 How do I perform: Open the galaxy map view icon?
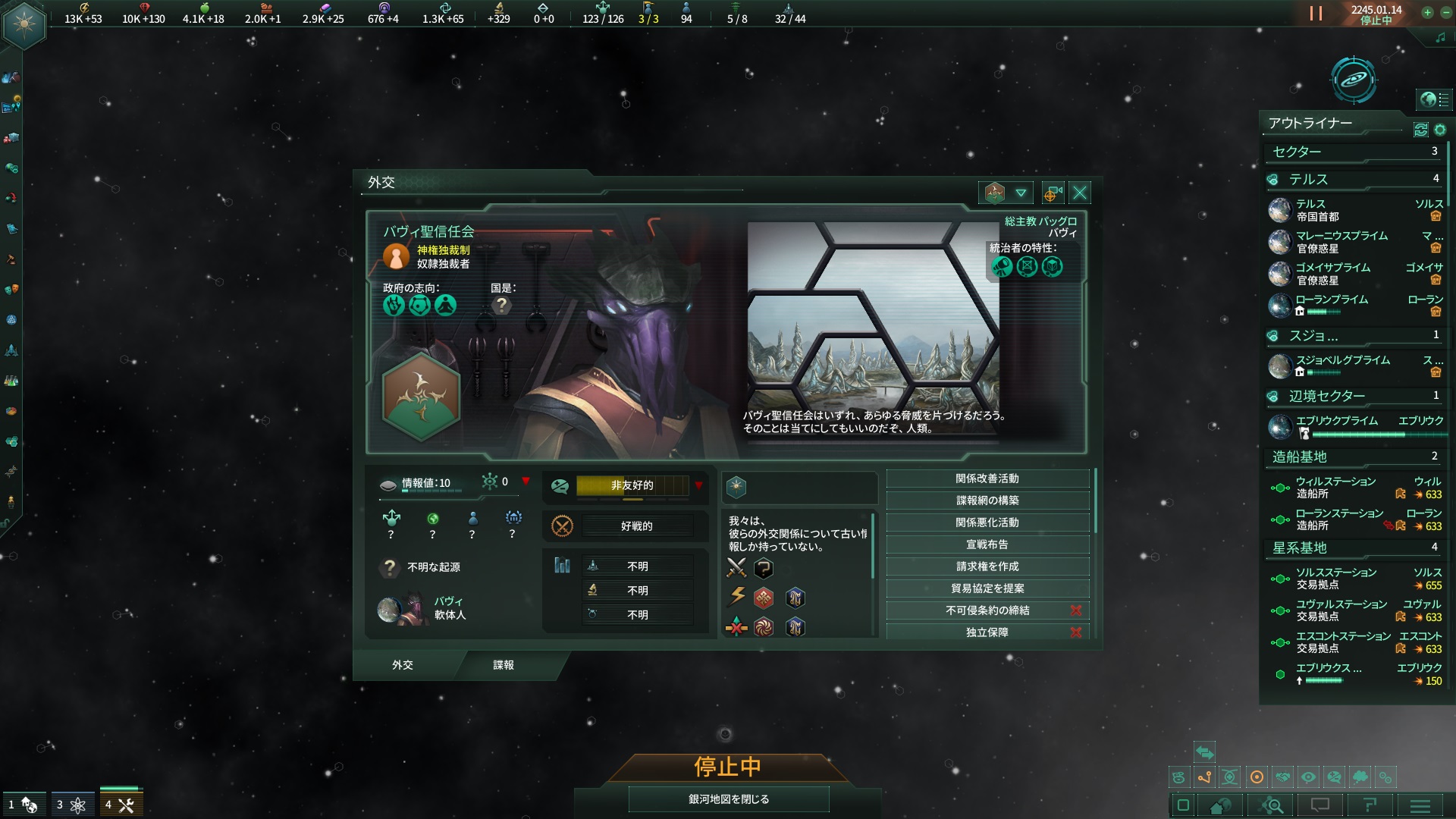point(1354,80)
